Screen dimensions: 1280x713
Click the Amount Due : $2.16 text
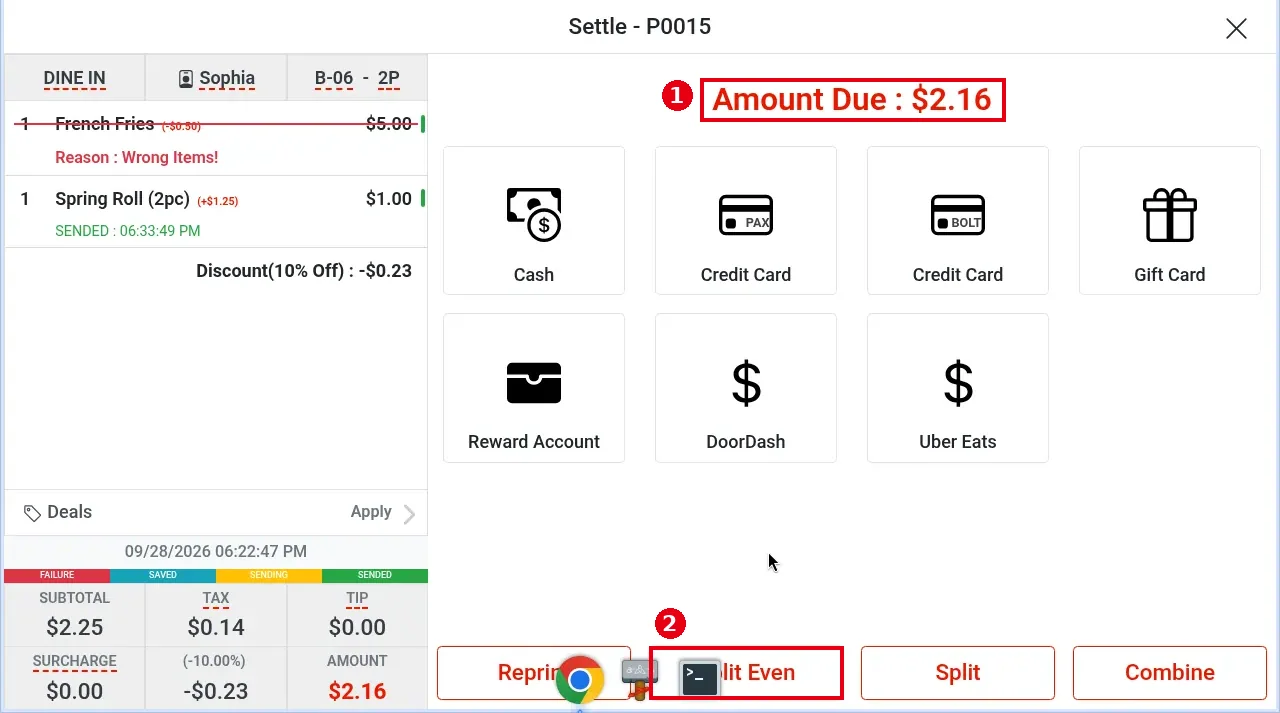[852, 99]
